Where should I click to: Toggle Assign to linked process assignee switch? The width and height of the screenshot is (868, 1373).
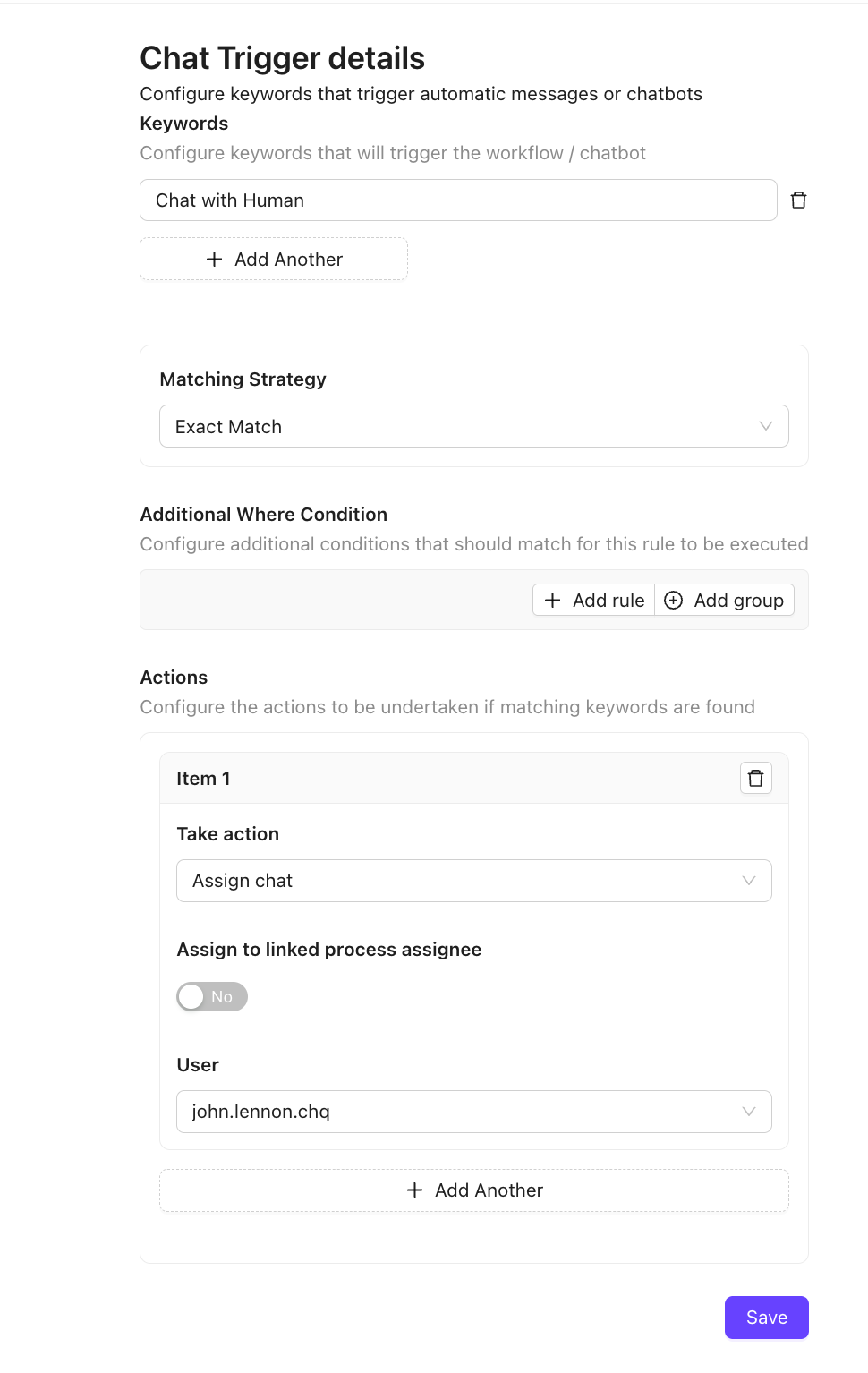pos(212,997)
